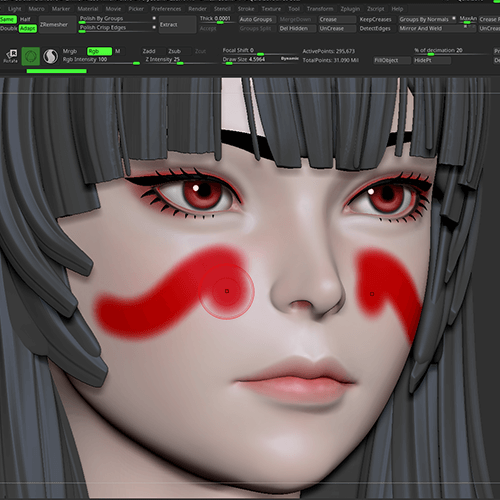
Task: Toggle the Double option
Action: 8,29
